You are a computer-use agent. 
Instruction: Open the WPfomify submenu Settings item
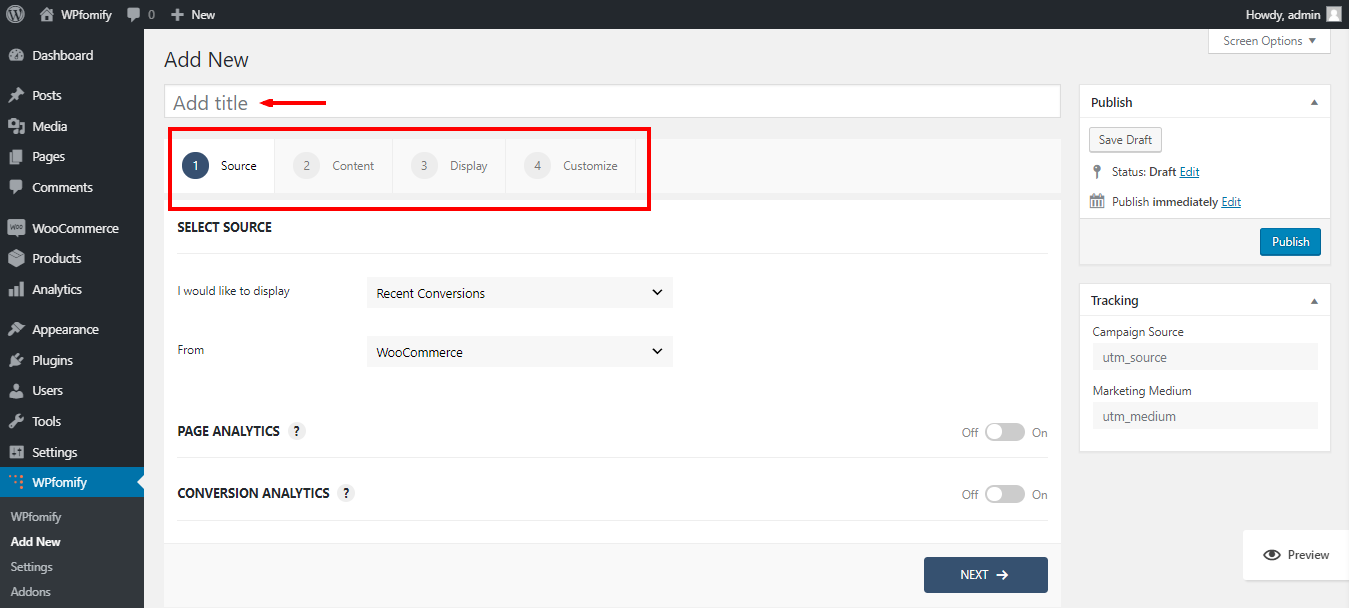pyautogui.click(x=32, y=567)
